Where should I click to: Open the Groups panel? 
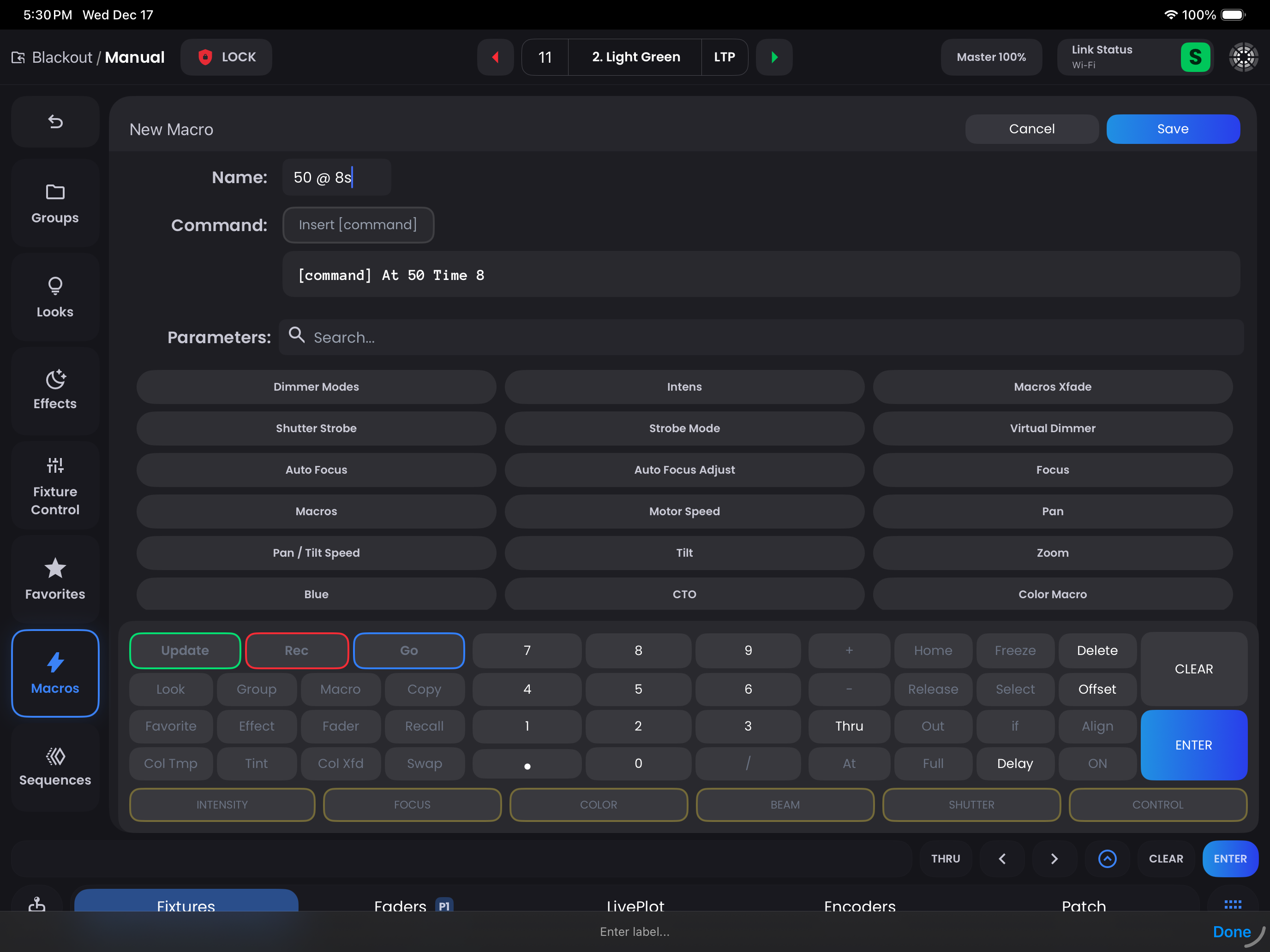[54, 202]
